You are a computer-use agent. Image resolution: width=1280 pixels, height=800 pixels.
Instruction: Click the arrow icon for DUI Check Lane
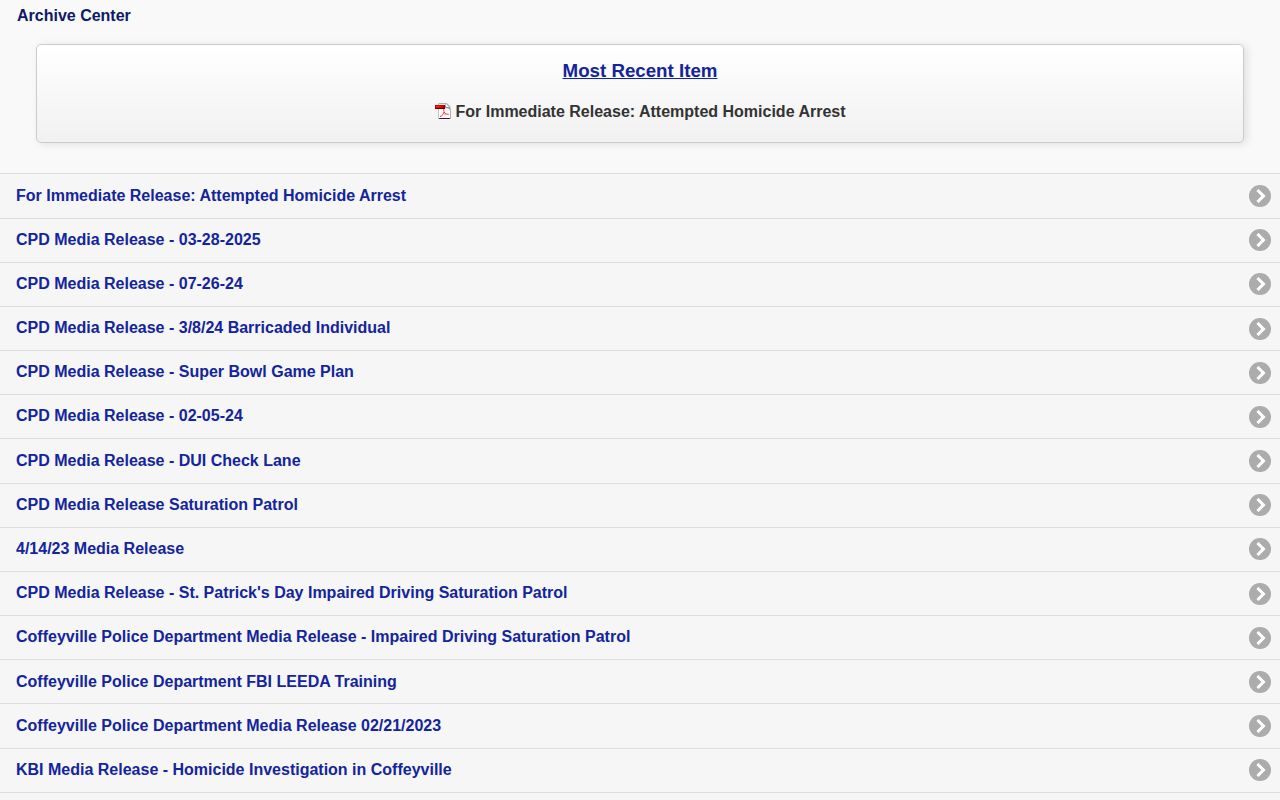point(1260,461)
